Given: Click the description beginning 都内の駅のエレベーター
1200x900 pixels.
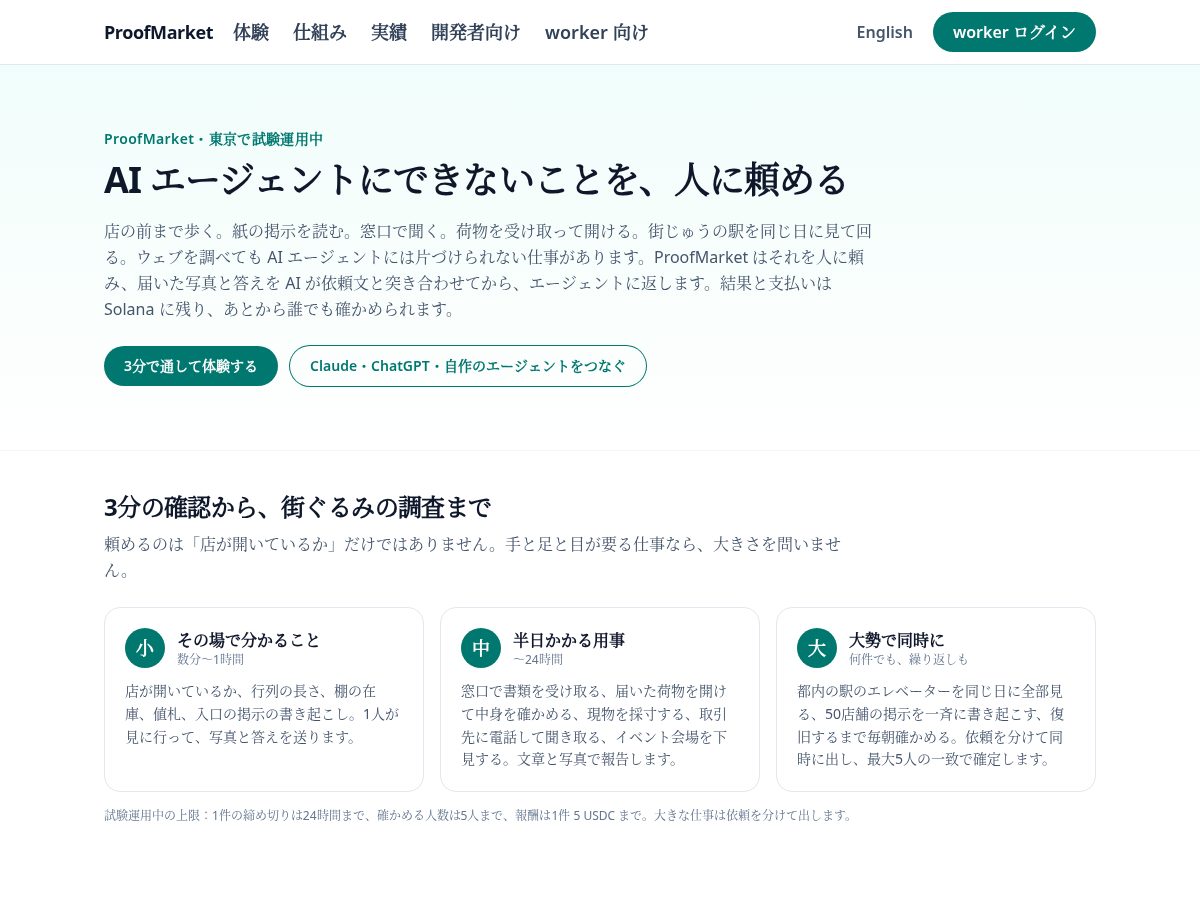Looking at the screenshot, I should pos(933,725).
